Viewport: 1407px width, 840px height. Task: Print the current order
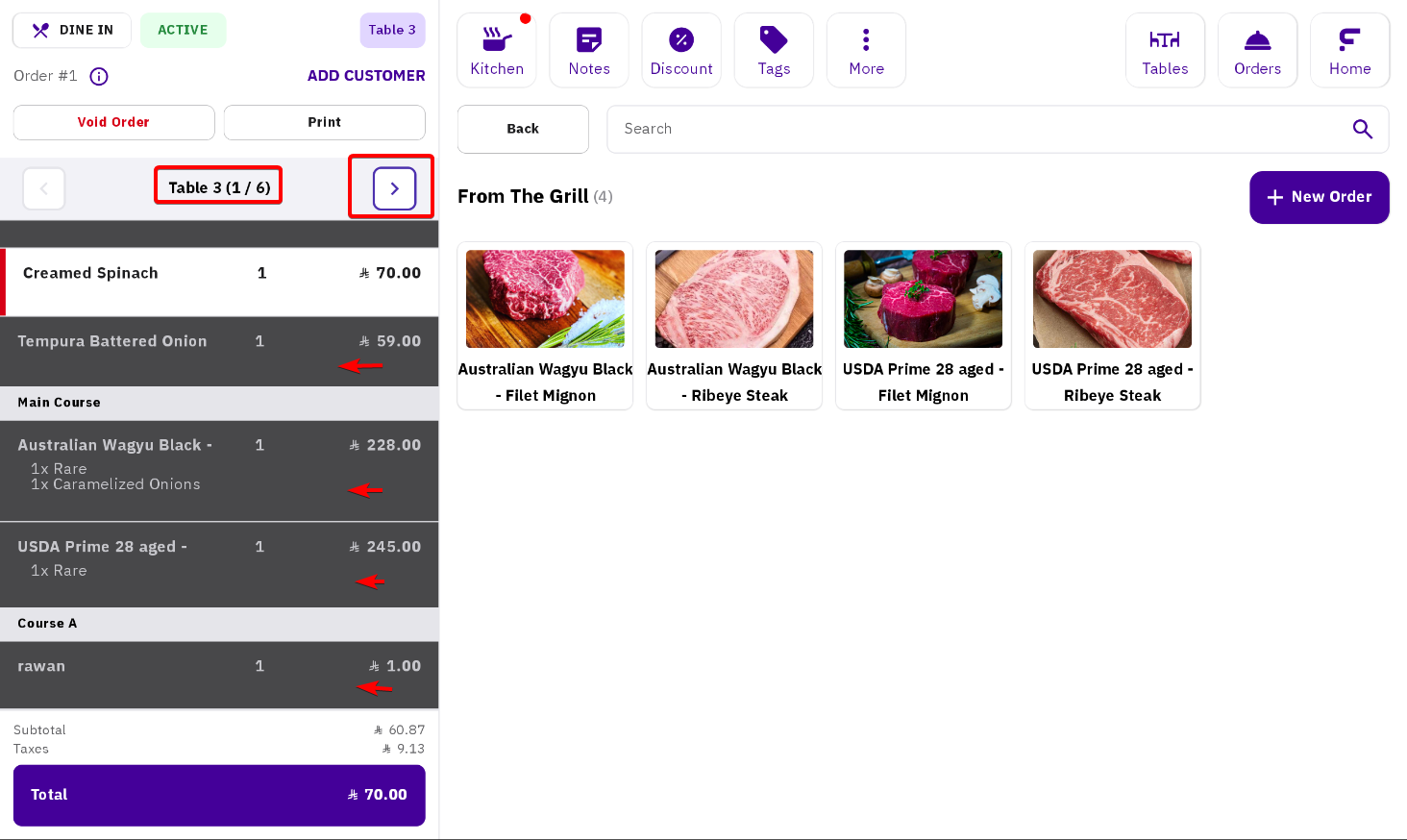point(324,122)
